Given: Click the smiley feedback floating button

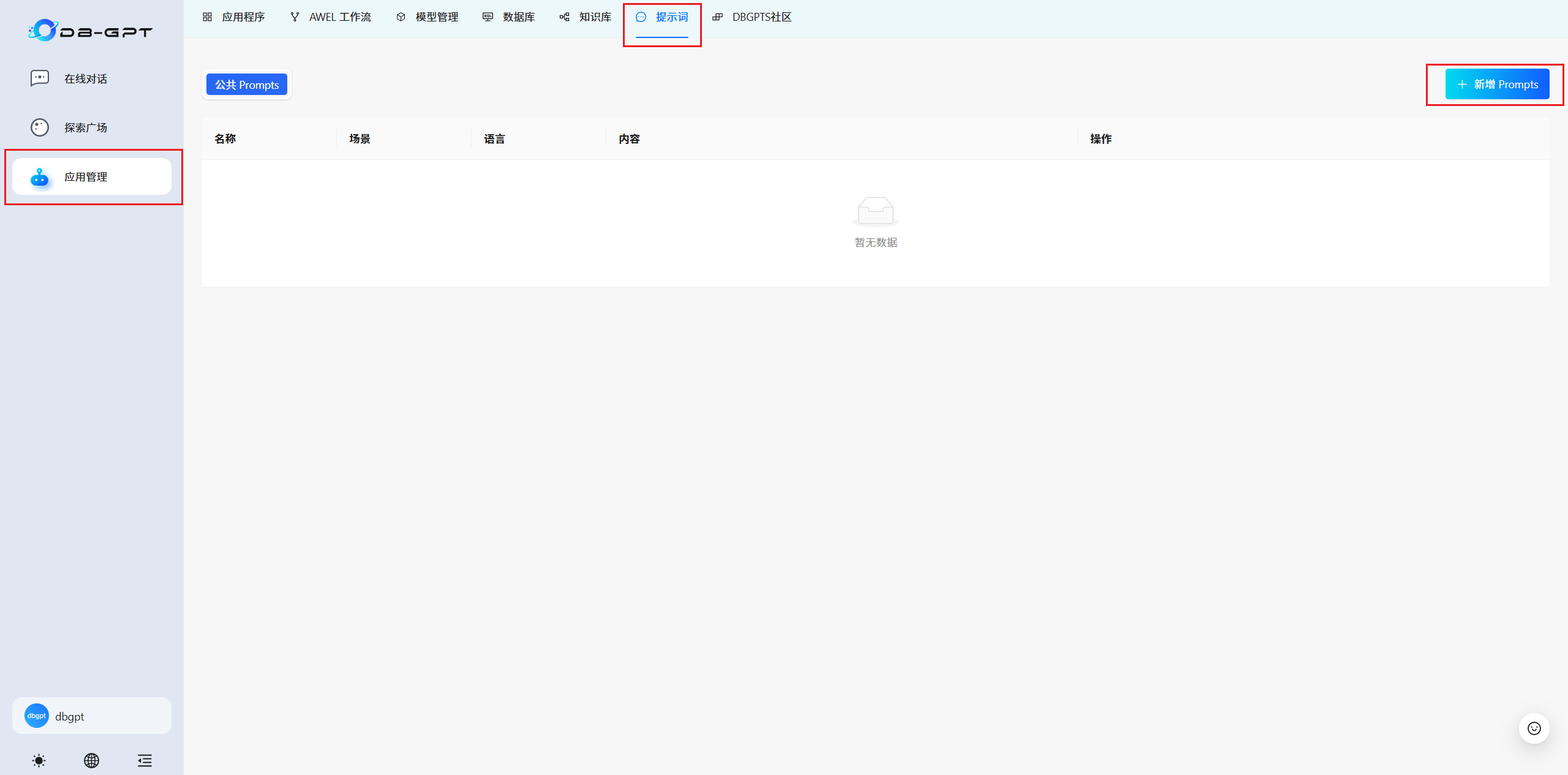Looking at the screenshot, I should [x=1534, y=728].
